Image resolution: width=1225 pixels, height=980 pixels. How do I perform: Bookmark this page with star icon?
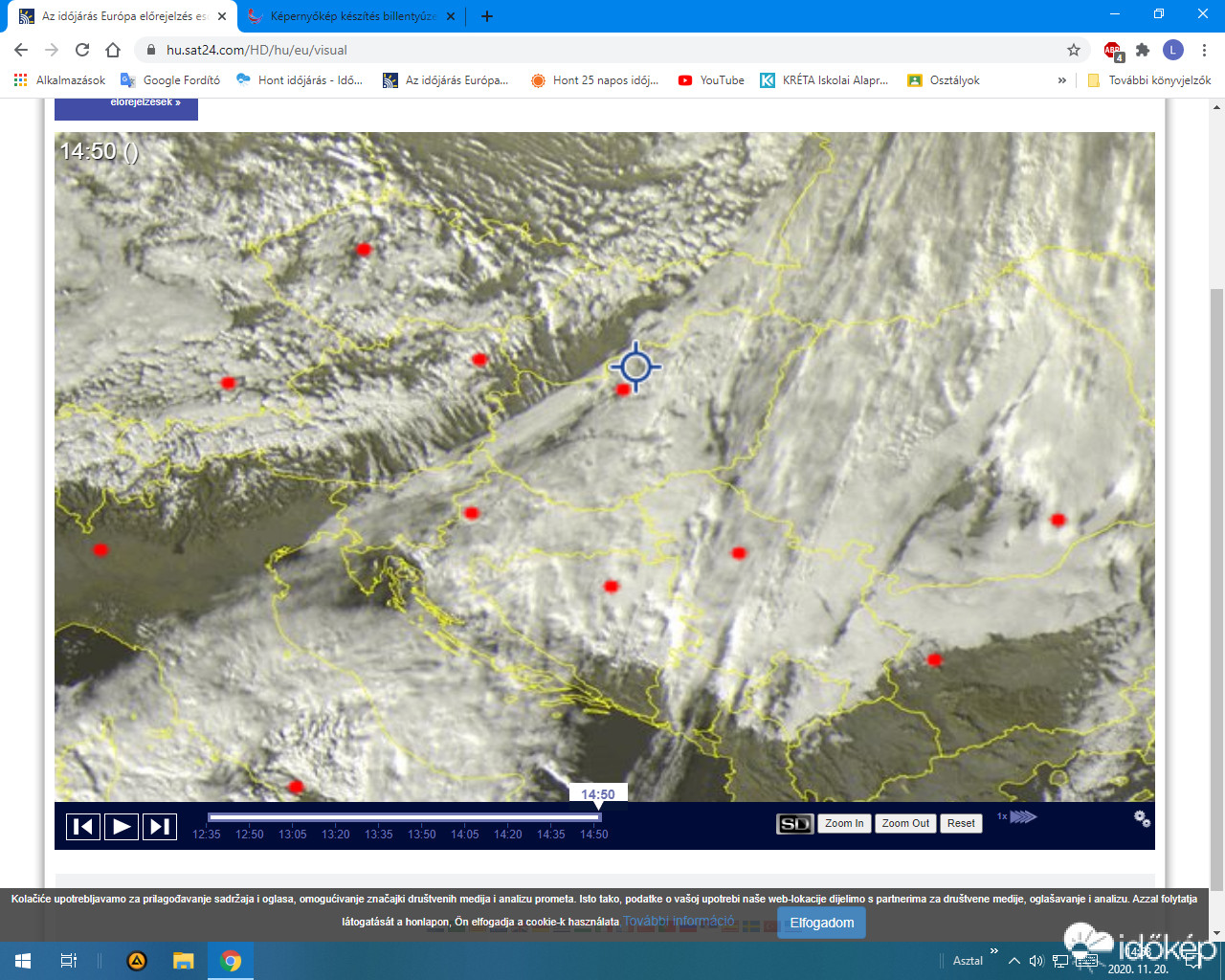pyautogui.click(x=1074, y=50)
